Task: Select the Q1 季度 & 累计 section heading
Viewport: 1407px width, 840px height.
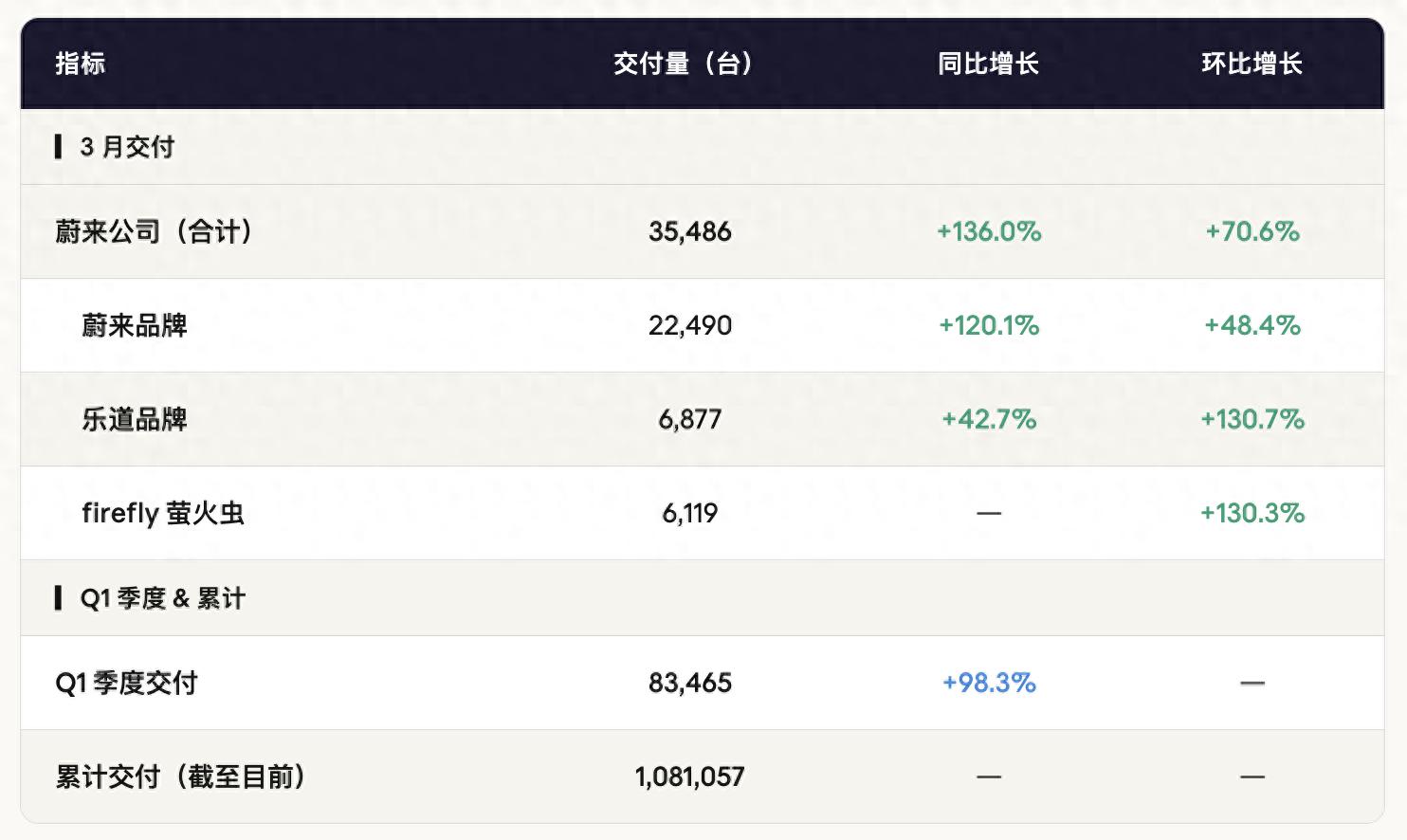Action: pyautogui.click(x=162, y=598)
